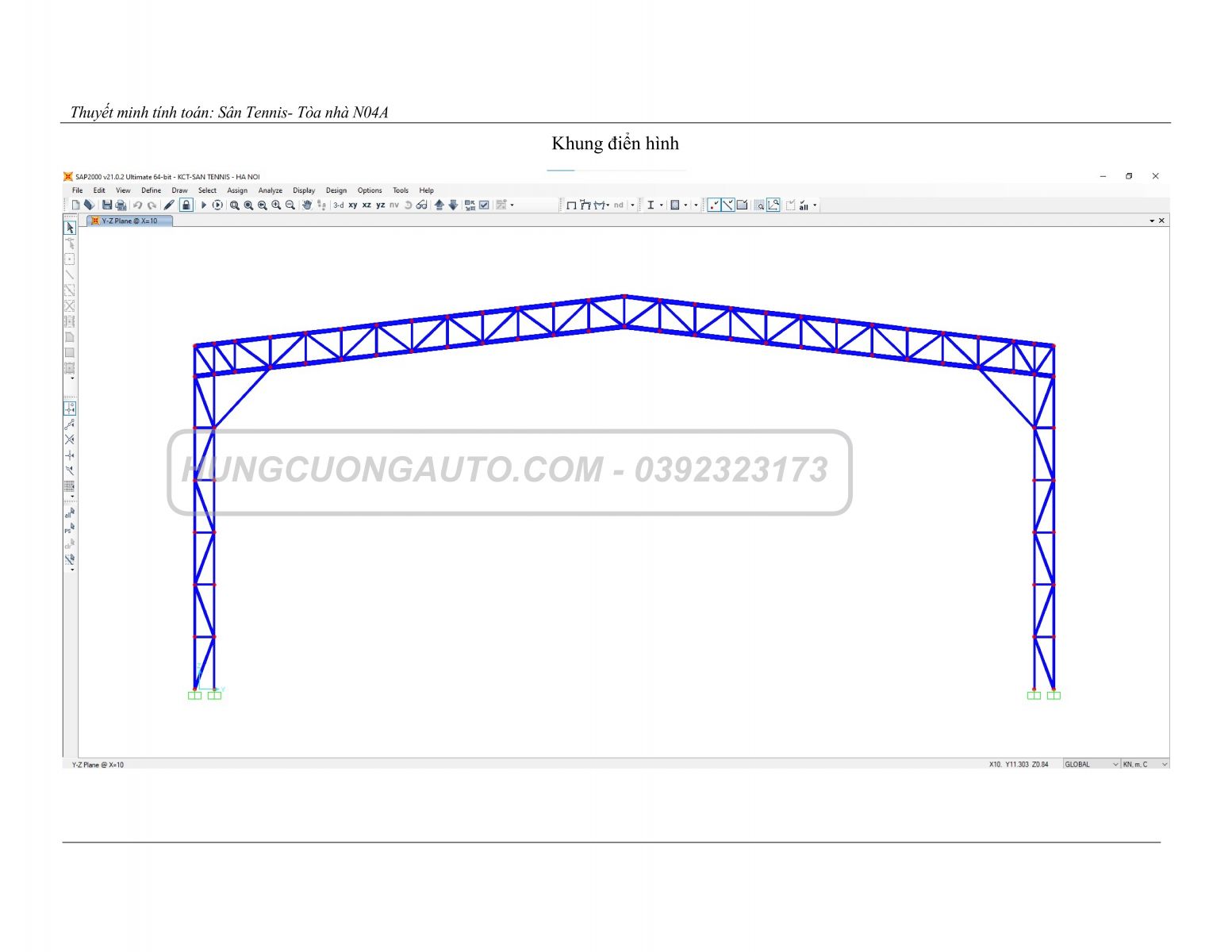Viewport: 1232px width, 952px height.
Task: Click the Select All icon in left toolbar
Action: tap(70, 513)
